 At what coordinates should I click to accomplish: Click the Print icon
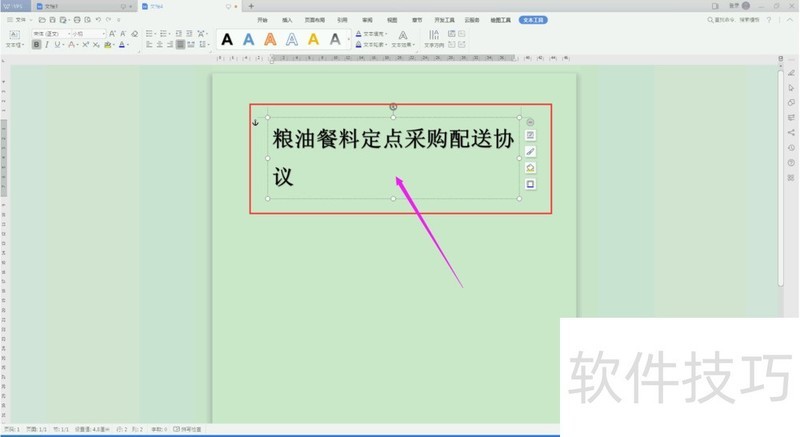click(77, 20)
